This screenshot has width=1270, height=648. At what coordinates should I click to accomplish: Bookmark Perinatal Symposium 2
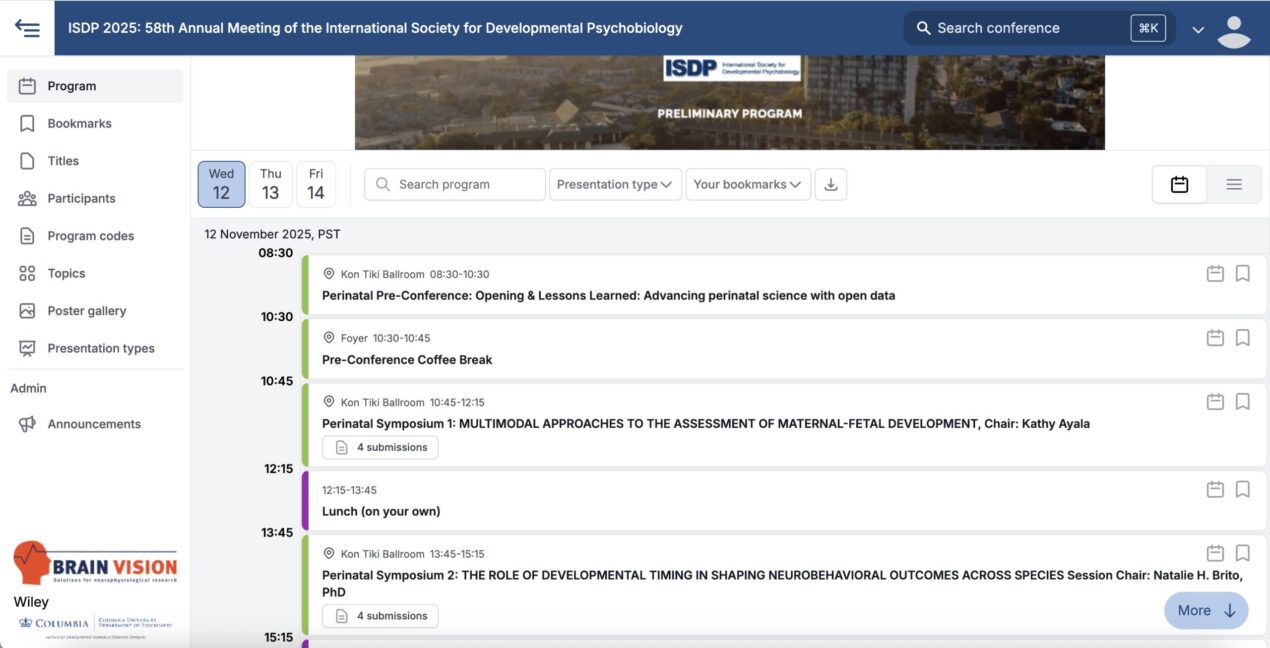coord(1242,553)
